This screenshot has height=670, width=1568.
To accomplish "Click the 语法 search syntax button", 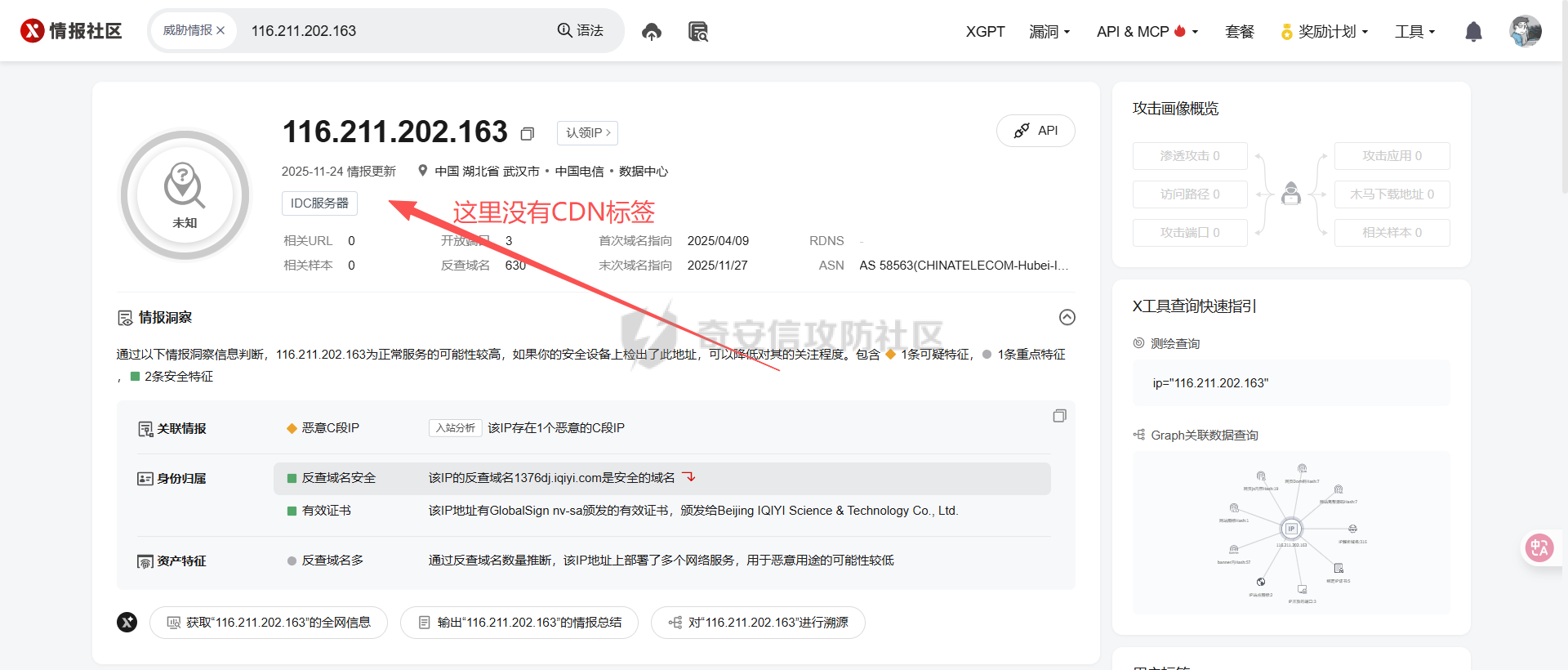I will click(580, 31).
